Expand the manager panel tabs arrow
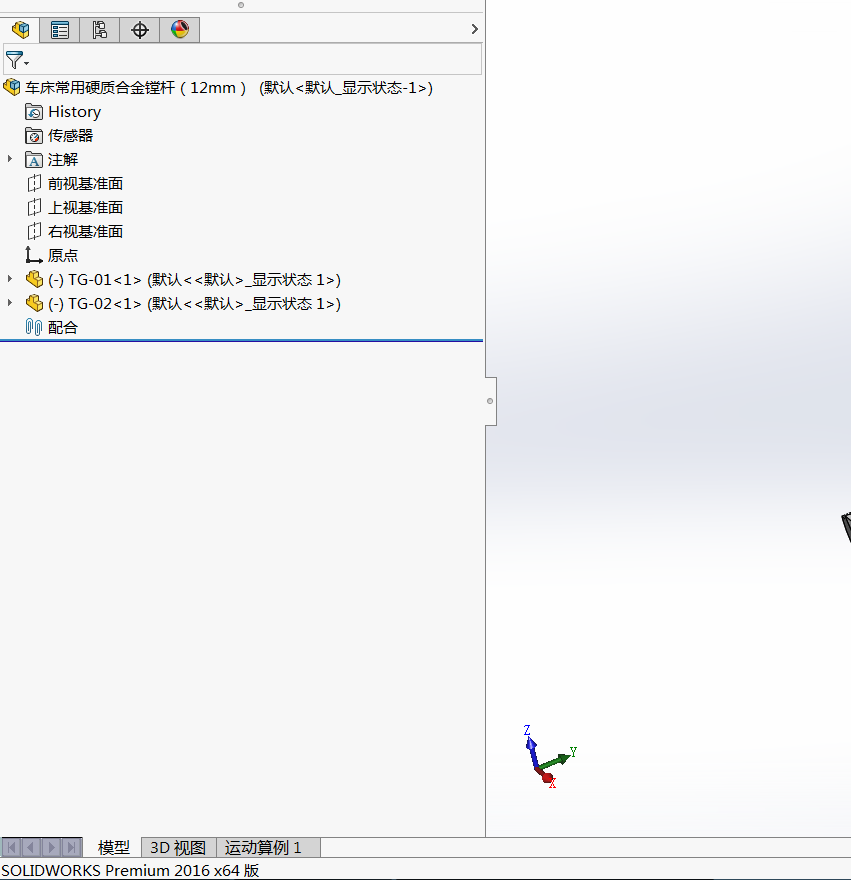Viewport: 851px width, 880px height. tap(474, 30)
